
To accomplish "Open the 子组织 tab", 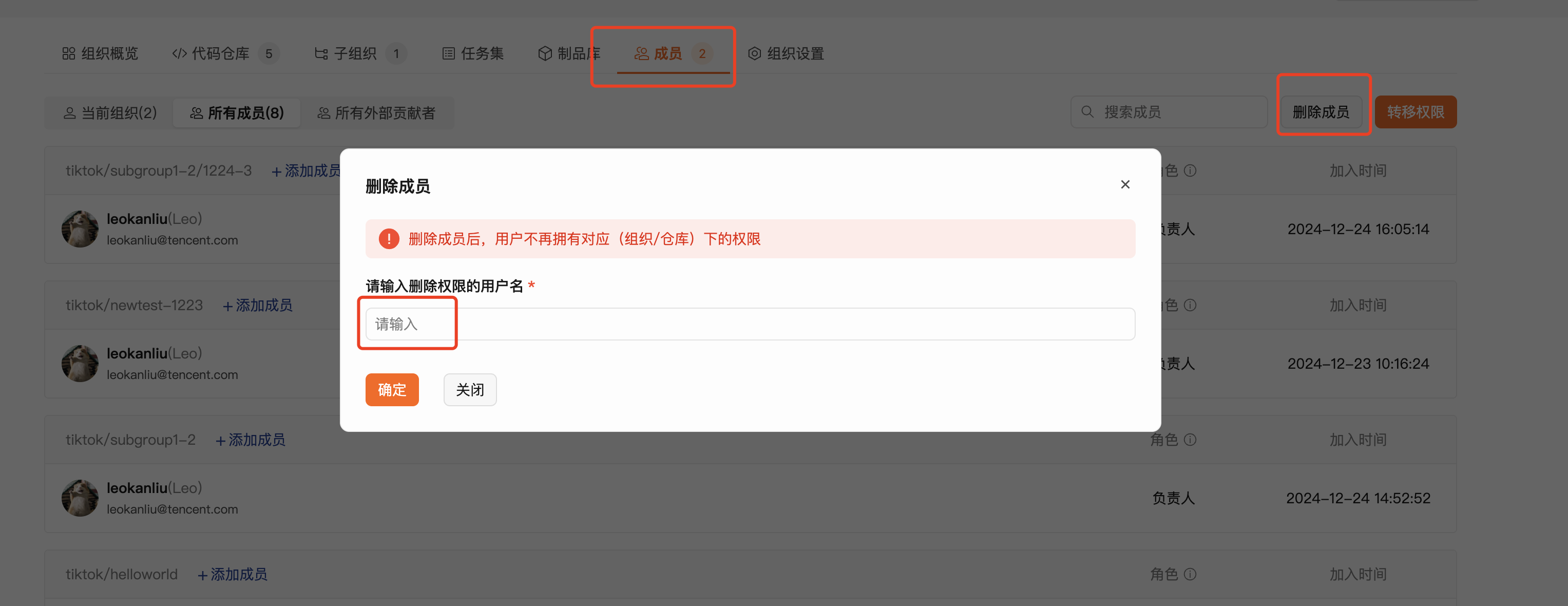I will (x=360, y=53).
